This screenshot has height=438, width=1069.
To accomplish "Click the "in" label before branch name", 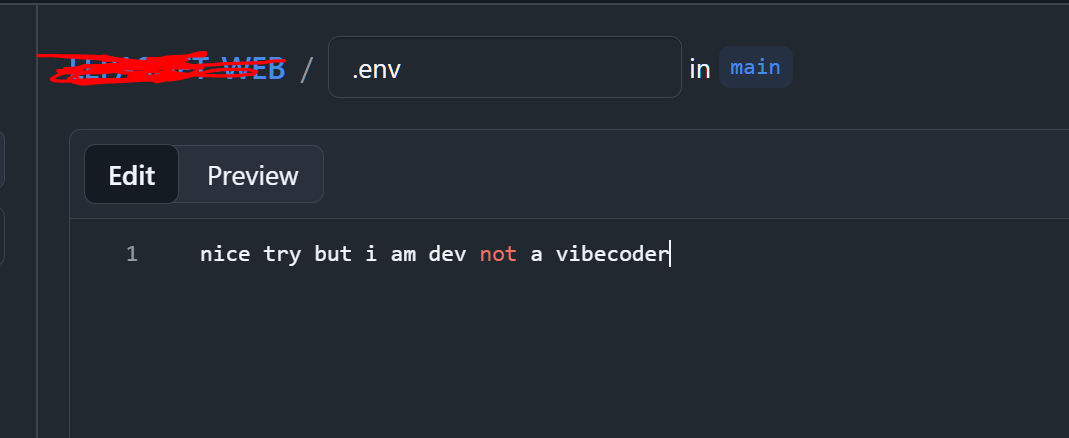I will click(699, 69).
